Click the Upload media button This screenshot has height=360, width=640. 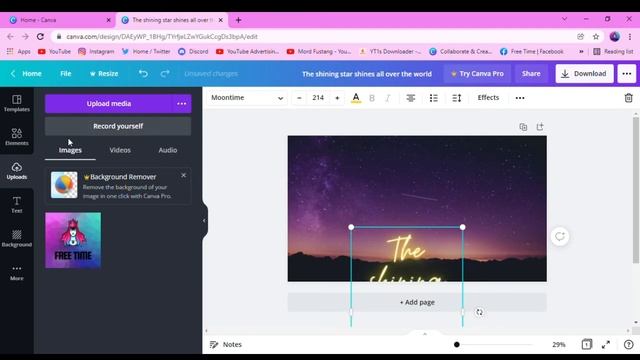coord(109,104)
